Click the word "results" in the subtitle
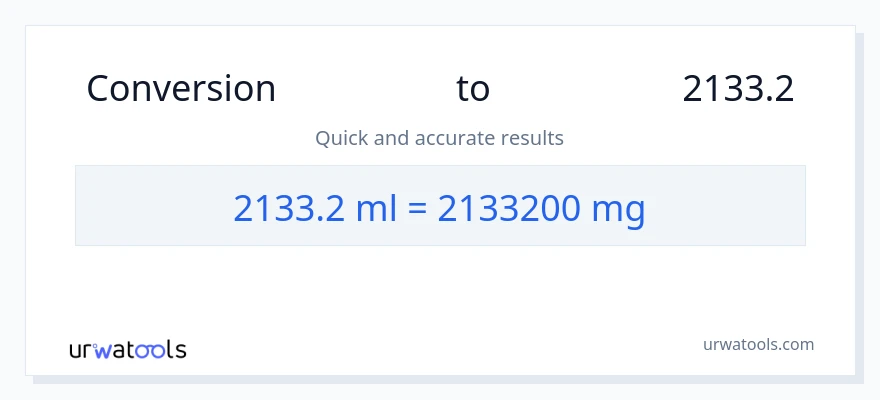This screenshot has height=400, width=880. point(533,138)
